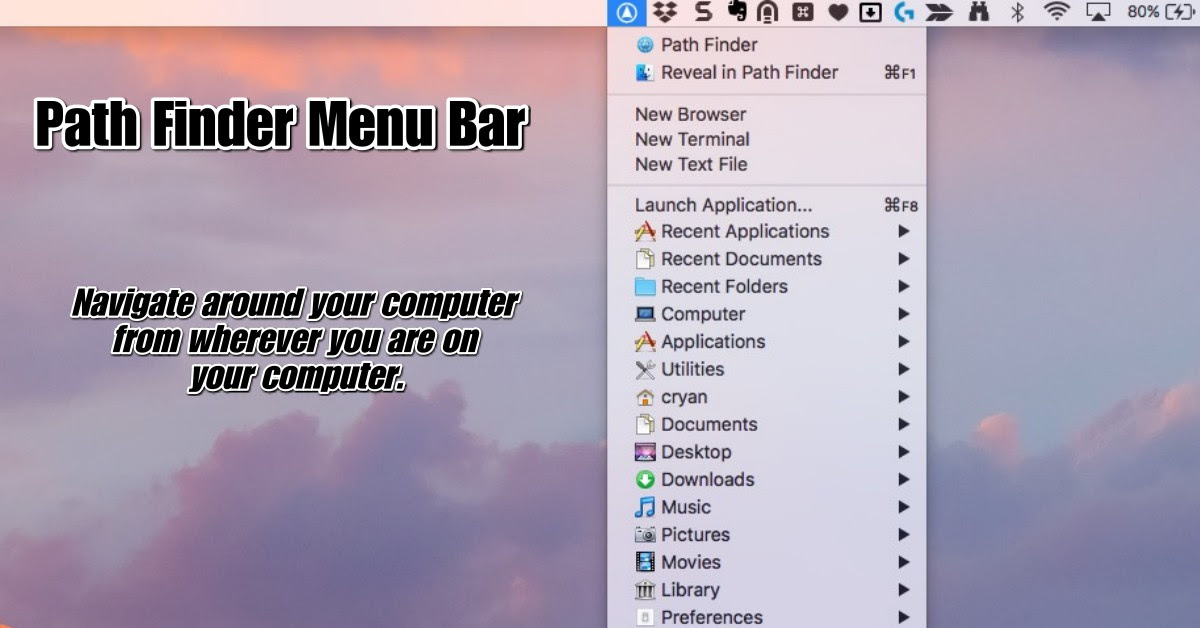The height and width of the screenshot is (628, 1200).
Task: Click the cryan home icon
Action: (x=645, y=397)
